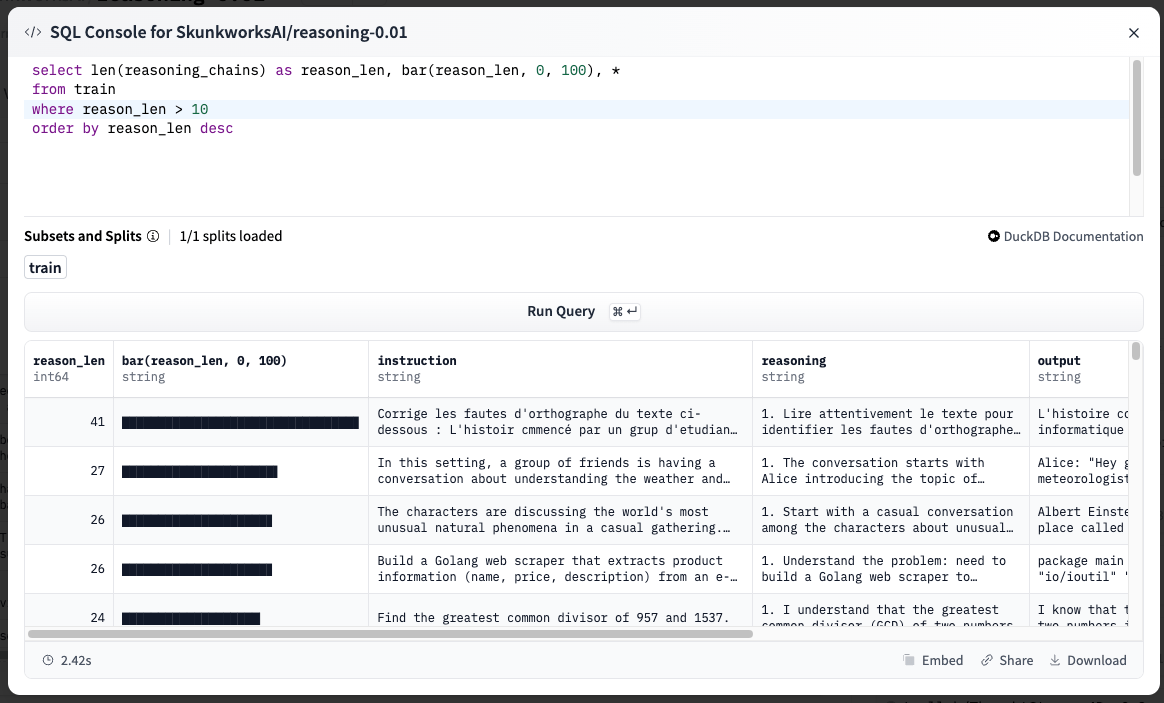Click the SQL Console code icon
Viewport: 1164px width, 703px height.
pos(33,32)
